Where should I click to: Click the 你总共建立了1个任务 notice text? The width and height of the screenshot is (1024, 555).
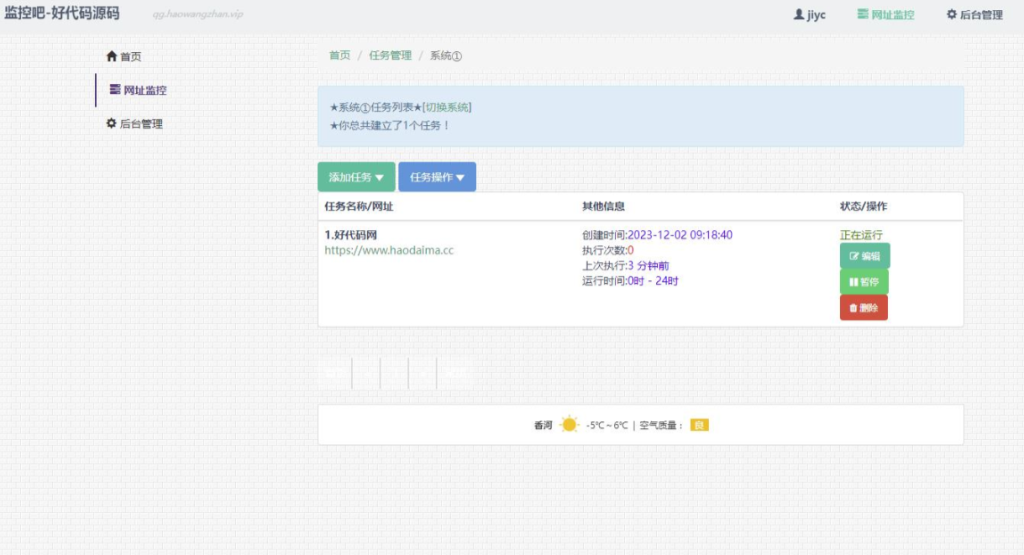pyautogui.click(x=390, y=125)
